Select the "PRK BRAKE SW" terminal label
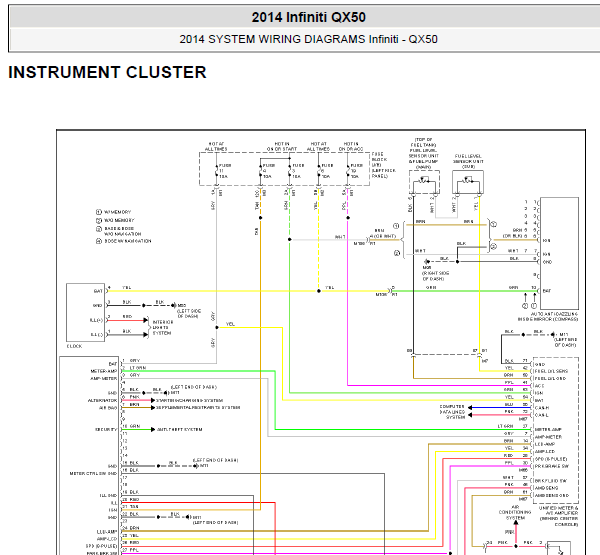Image resolution: width=600 pixels, height=555 pixels. click(552, 466)
